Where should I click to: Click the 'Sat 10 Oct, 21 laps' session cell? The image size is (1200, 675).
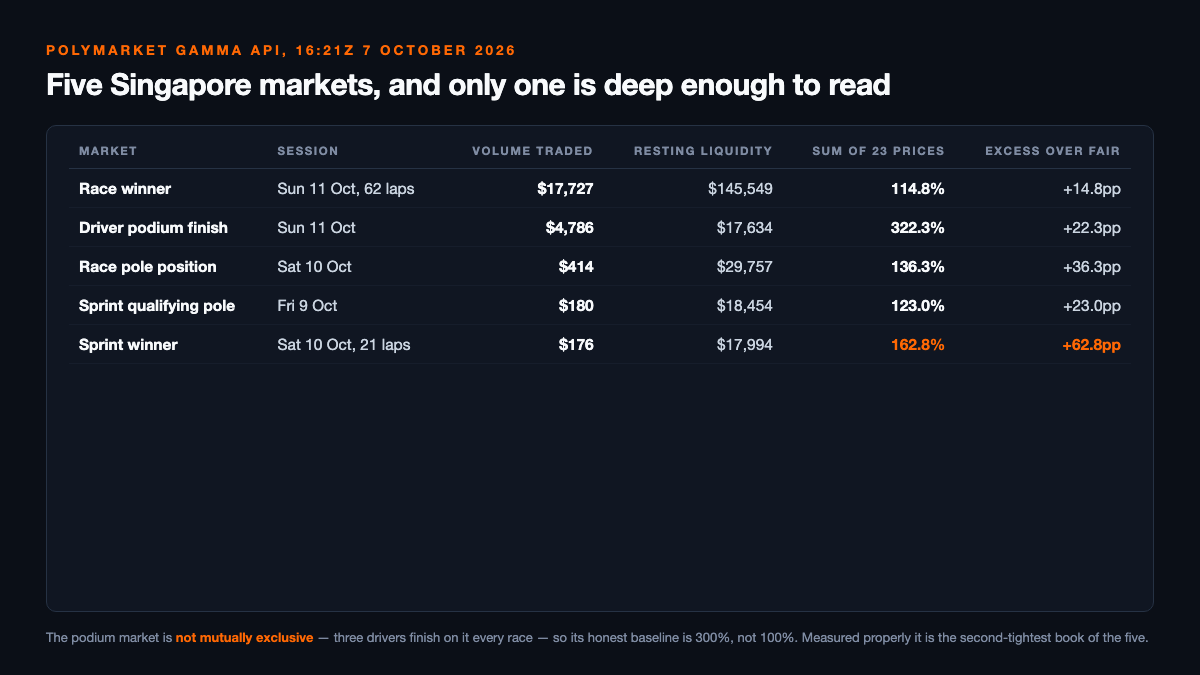pos(344,345)
